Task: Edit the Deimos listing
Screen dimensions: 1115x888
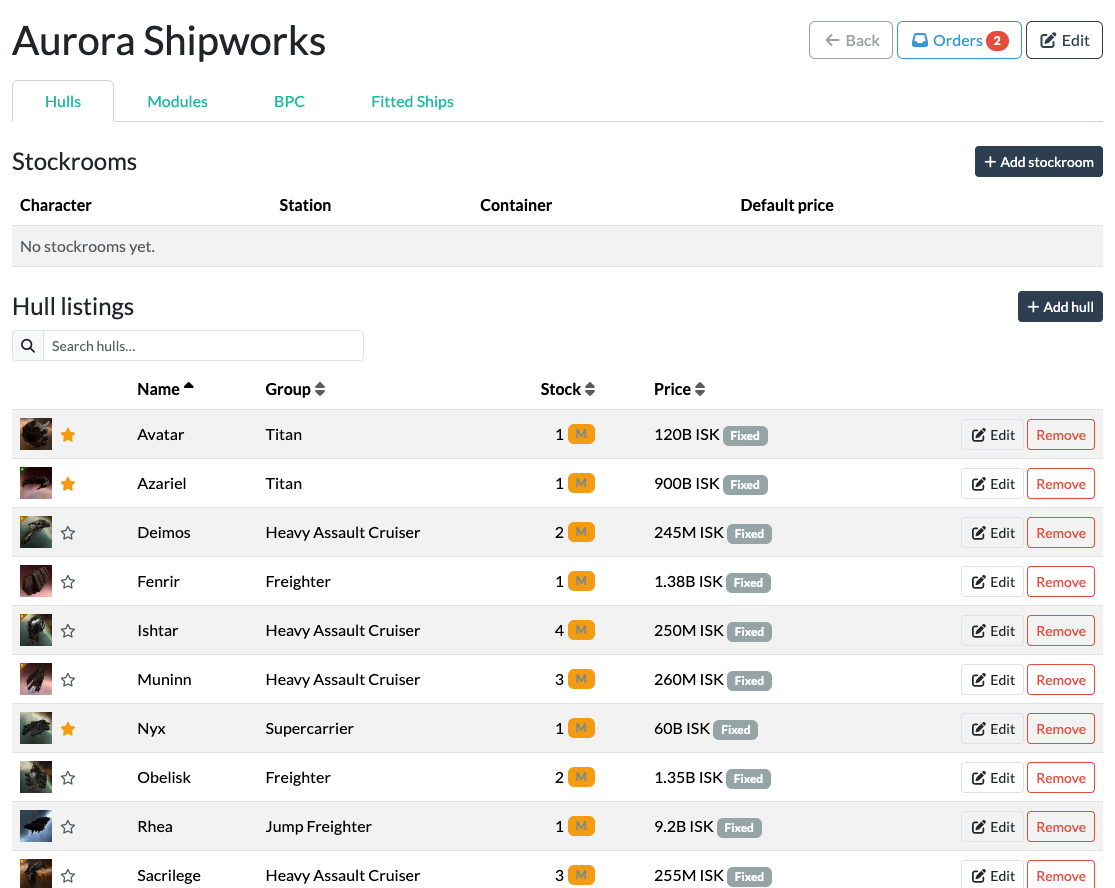Action: click(992, 533)
